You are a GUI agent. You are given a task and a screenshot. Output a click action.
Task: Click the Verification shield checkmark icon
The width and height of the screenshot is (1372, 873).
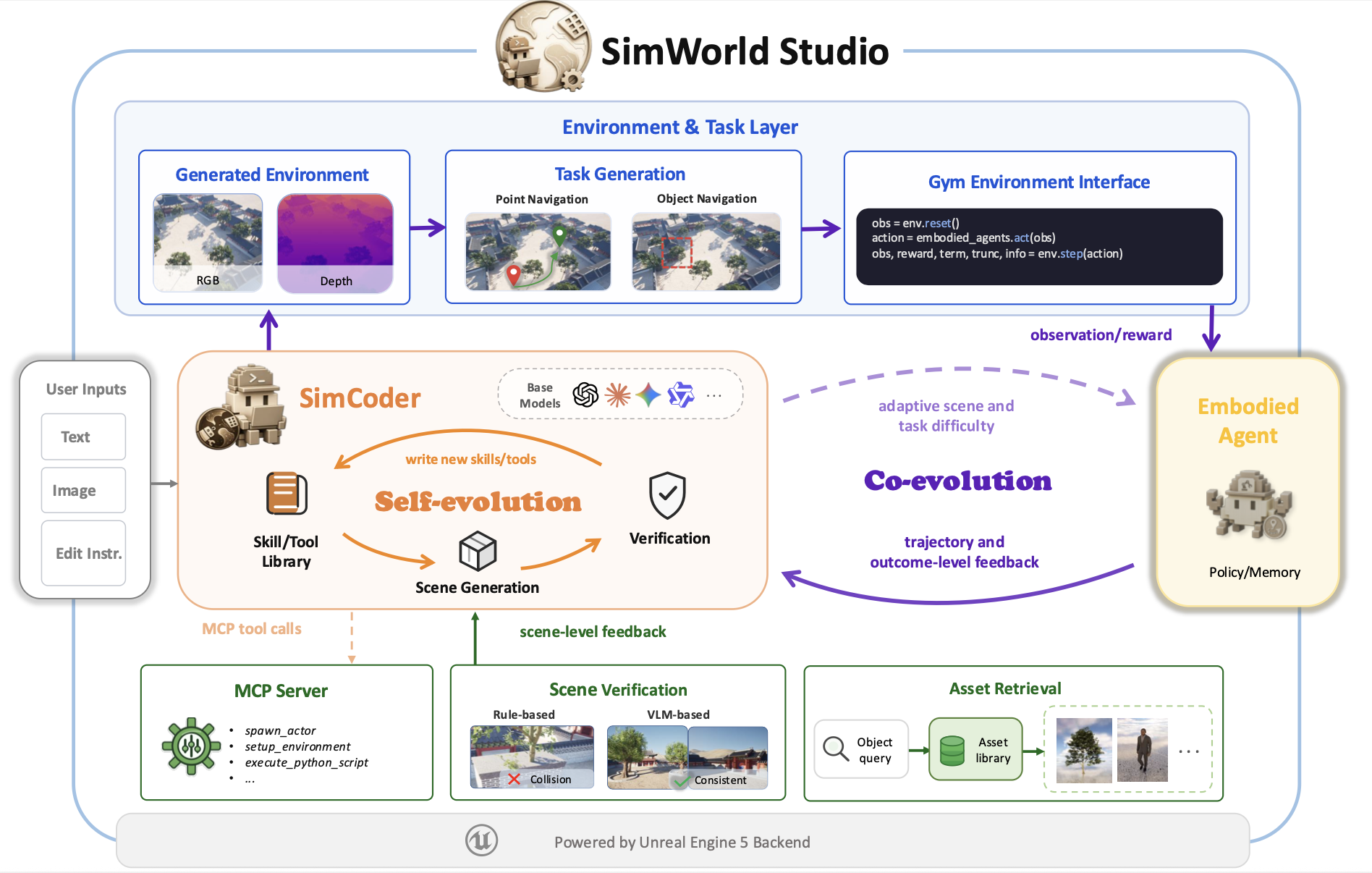pos(667,495)
